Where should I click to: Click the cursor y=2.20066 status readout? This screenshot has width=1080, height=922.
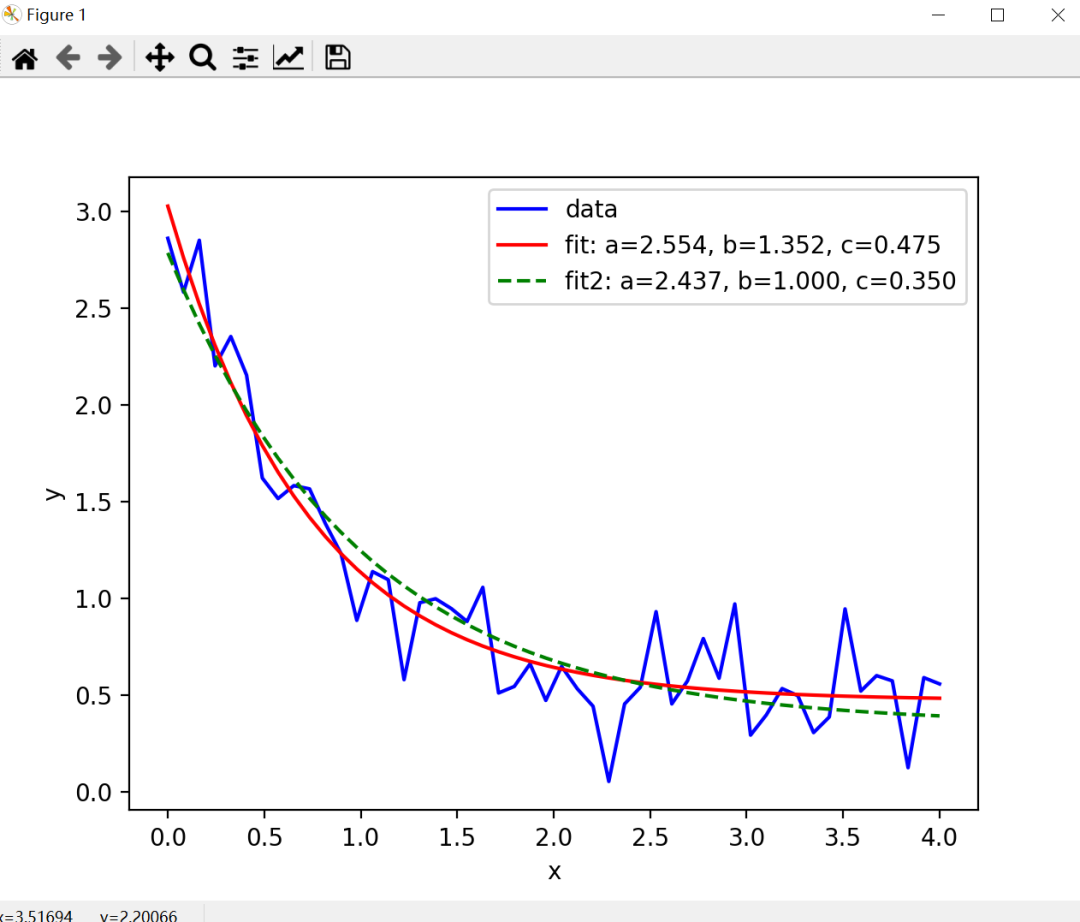tap(138, 916)
